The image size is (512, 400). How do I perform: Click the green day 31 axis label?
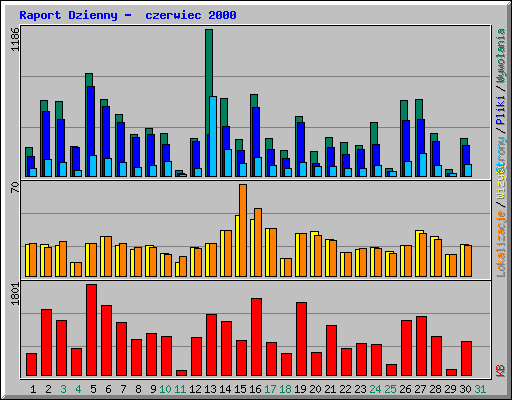click(480, 389)
